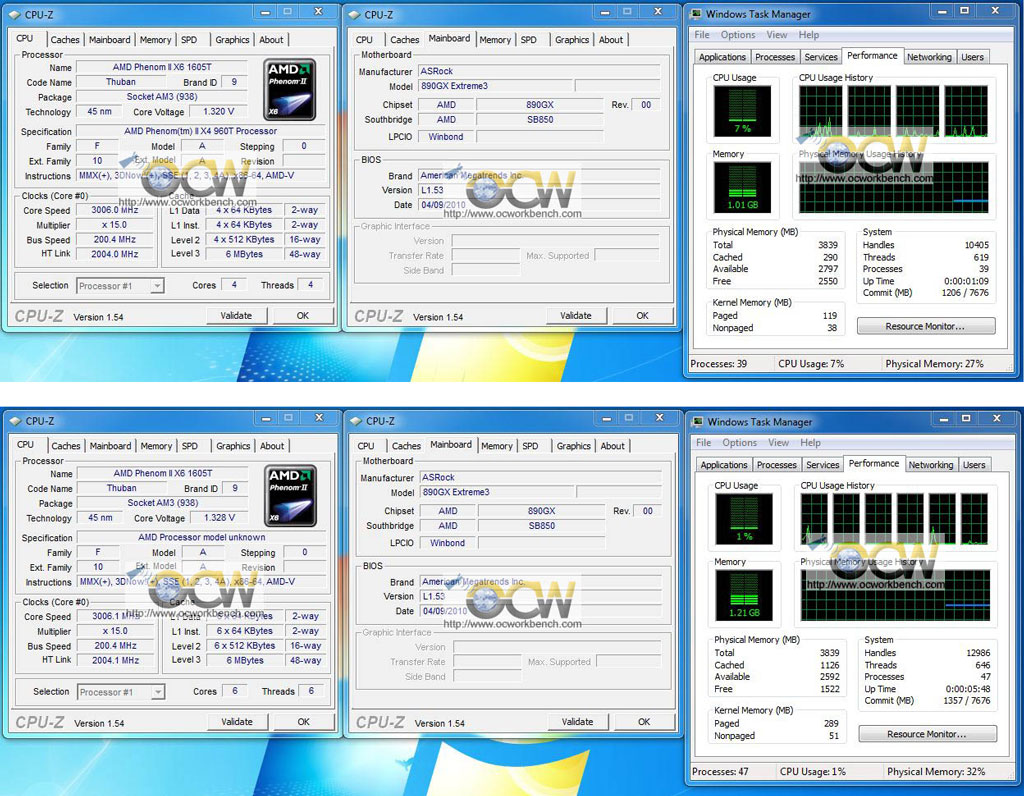
Task: Click the specification text 'AMD Processor model unknown'
Action: click(202, 537)
